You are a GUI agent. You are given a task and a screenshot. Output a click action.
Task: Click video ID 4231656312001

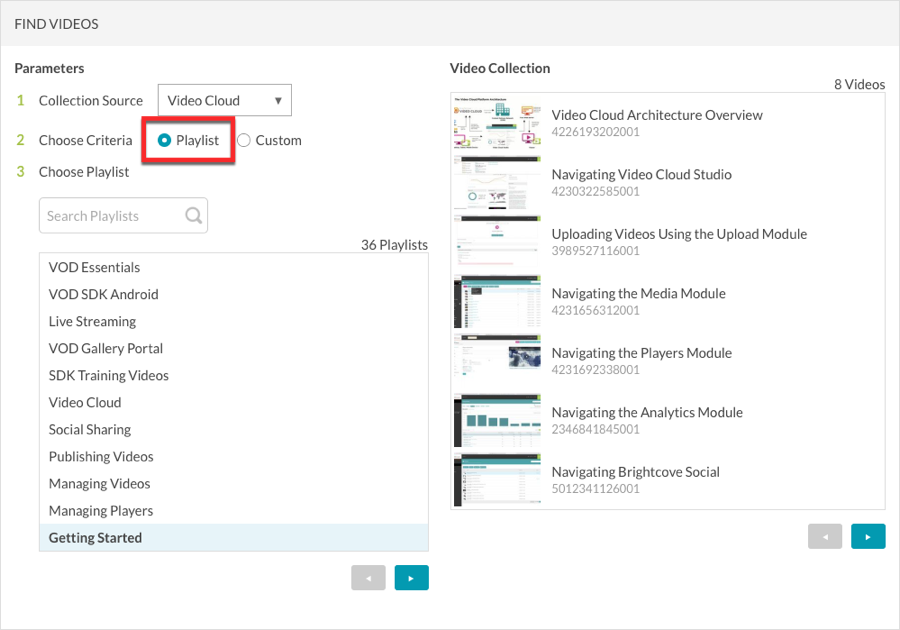click(595, 310)
